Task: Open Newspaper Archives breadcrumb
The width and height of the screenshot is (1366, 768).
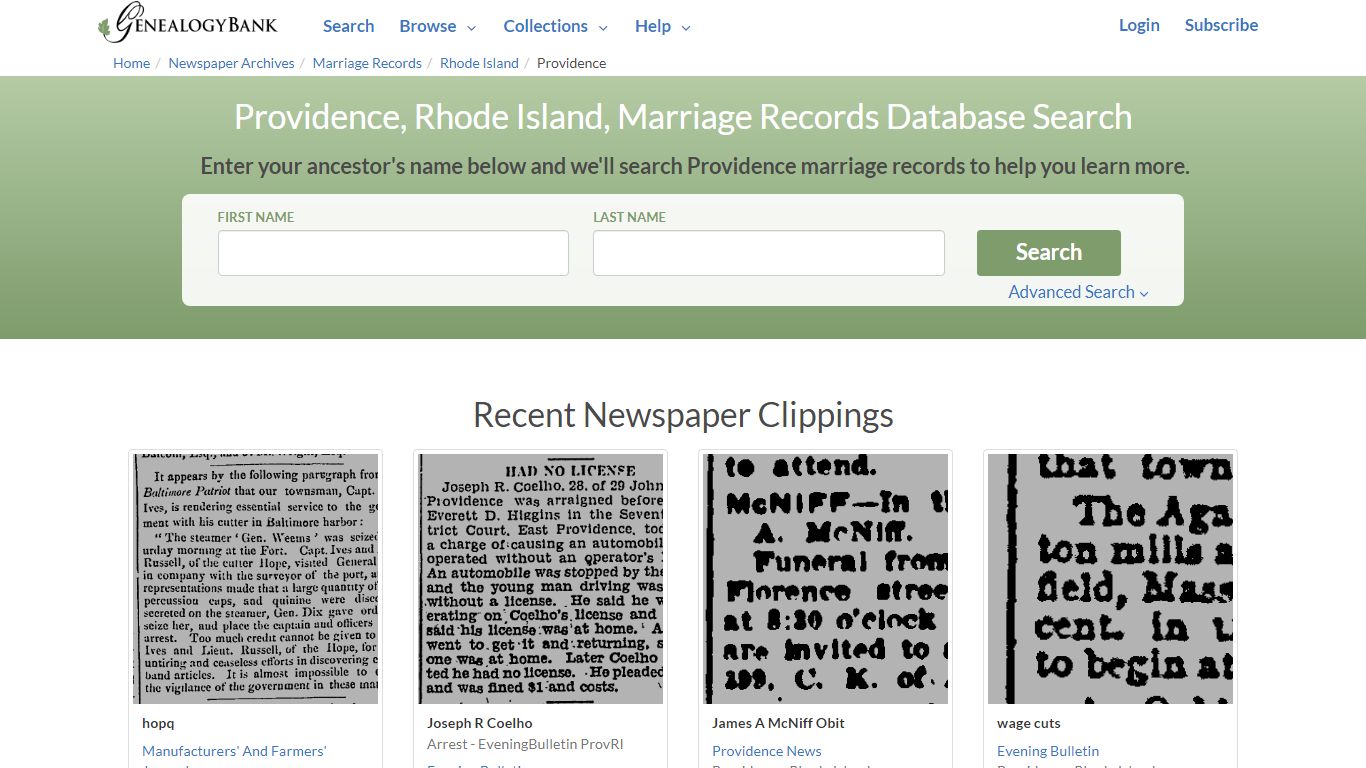Action: tap(231, 63)
